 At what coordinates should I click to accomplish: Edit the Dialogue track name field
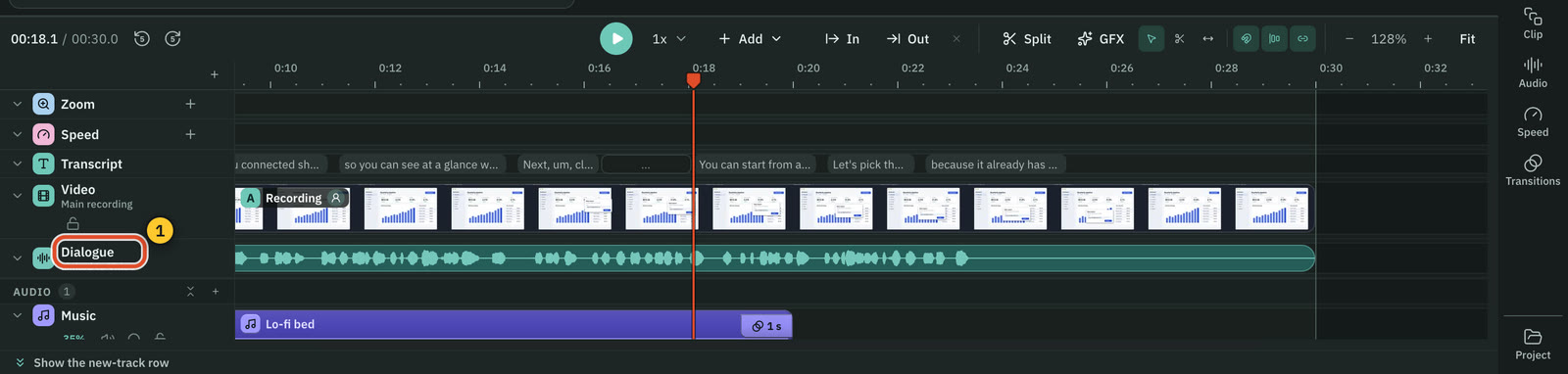[99, 252]
